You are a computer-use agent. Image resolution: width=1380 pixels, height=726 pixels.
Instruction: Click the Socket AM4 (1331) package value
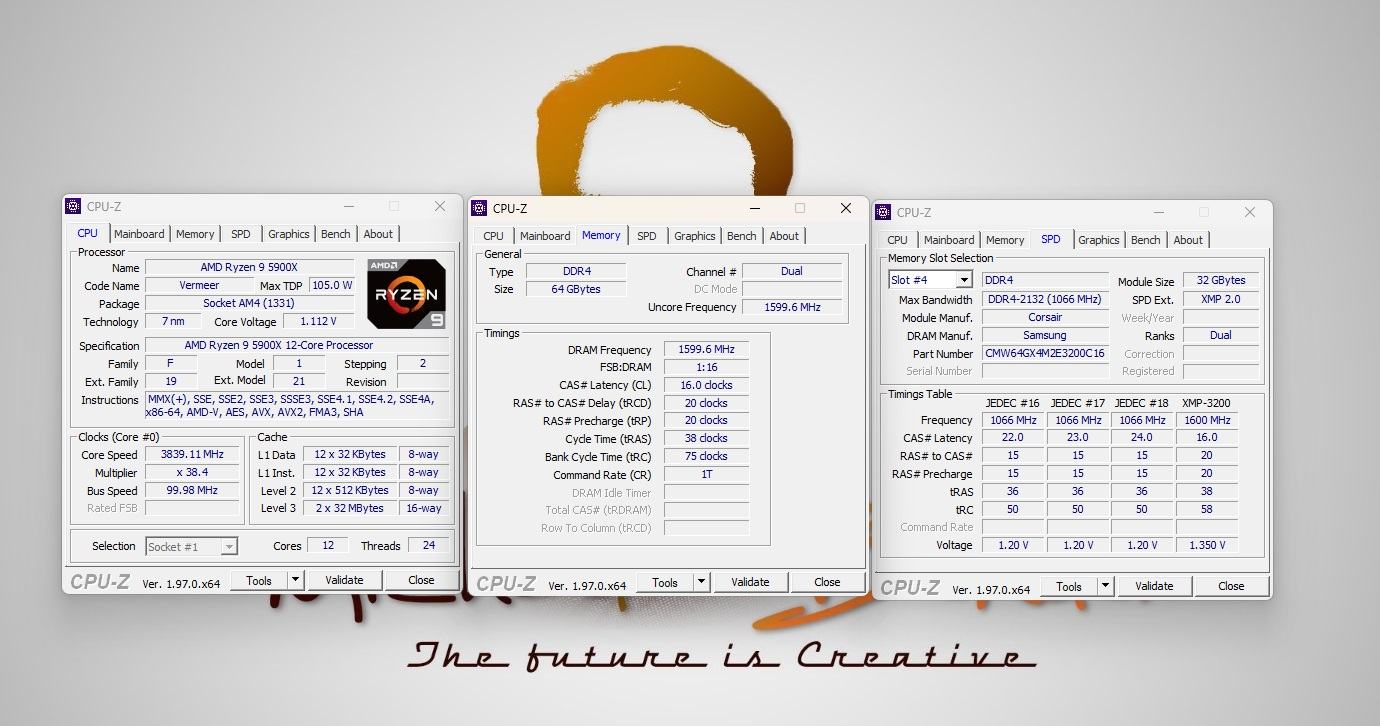pos(249,303)
